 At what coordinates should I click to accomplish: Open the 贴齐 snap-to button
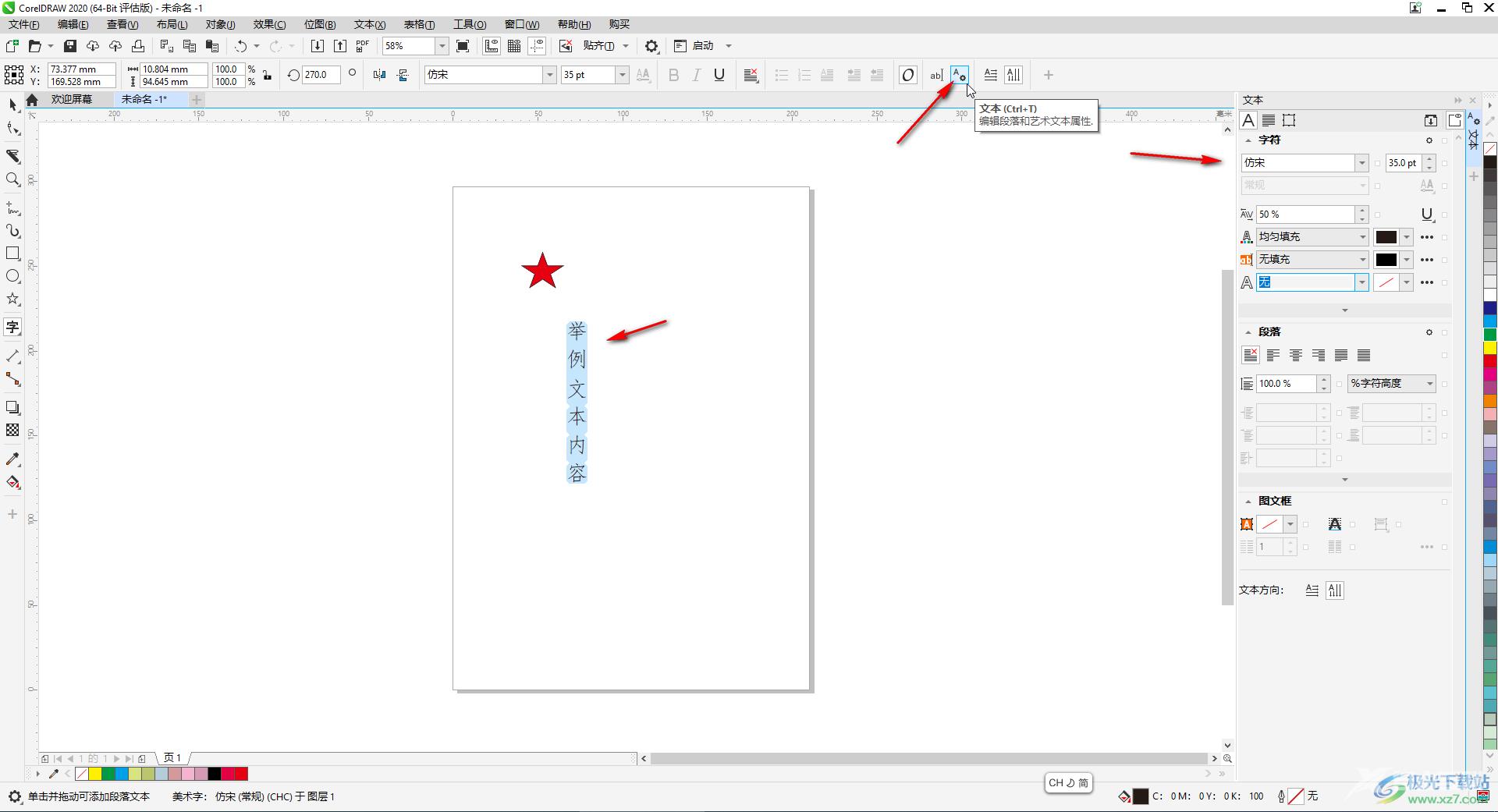point(598,46)
